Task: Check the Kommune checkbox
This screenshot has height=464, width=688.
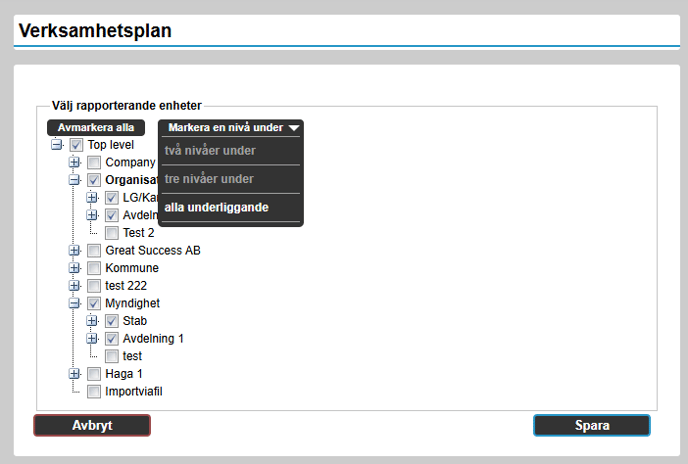Action: pyautogui.click(x=93, y=268)
